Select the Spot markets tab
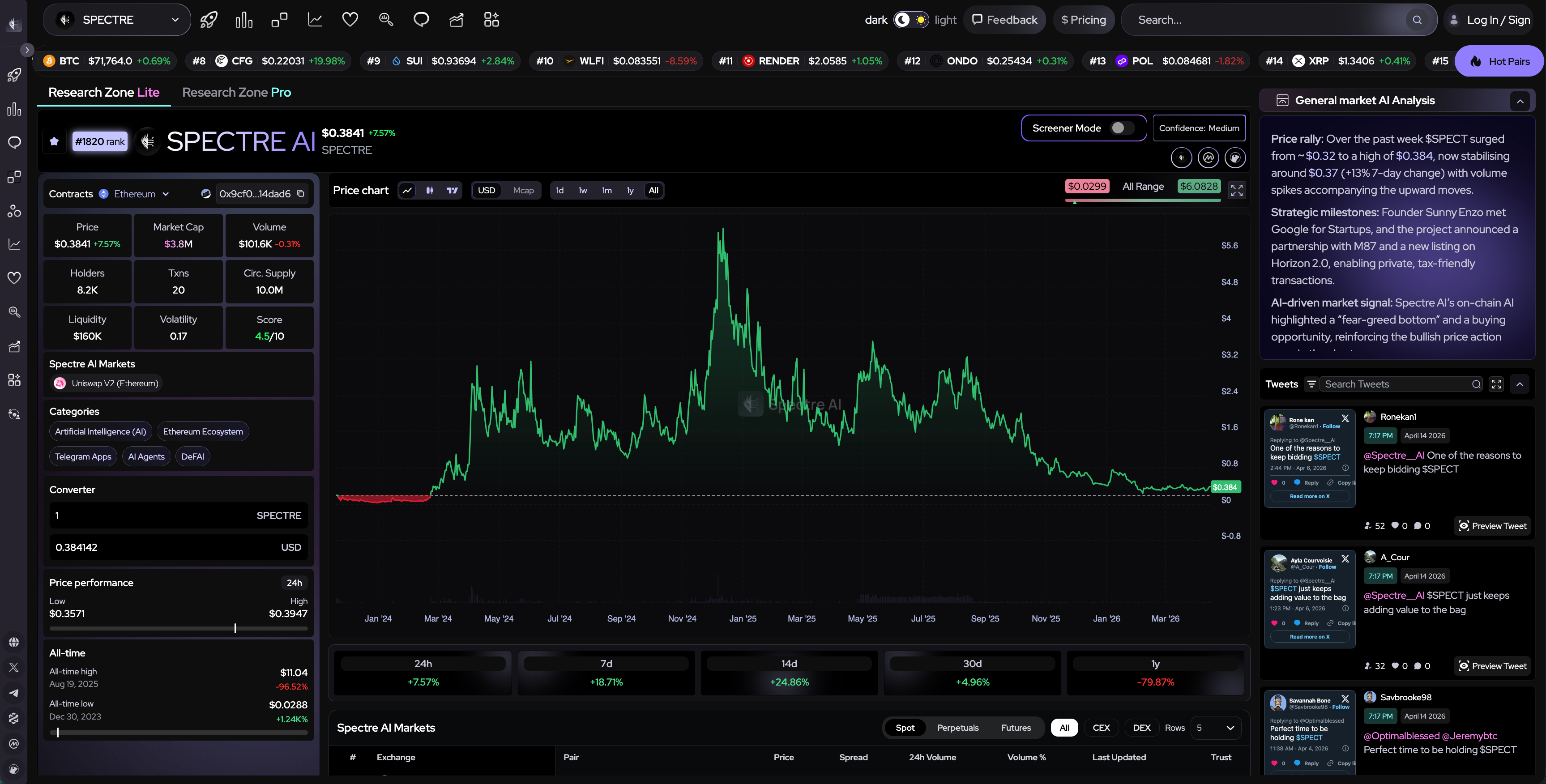Image resolution: width=1546 pixels, height=784 pixels. coord(905,728)
